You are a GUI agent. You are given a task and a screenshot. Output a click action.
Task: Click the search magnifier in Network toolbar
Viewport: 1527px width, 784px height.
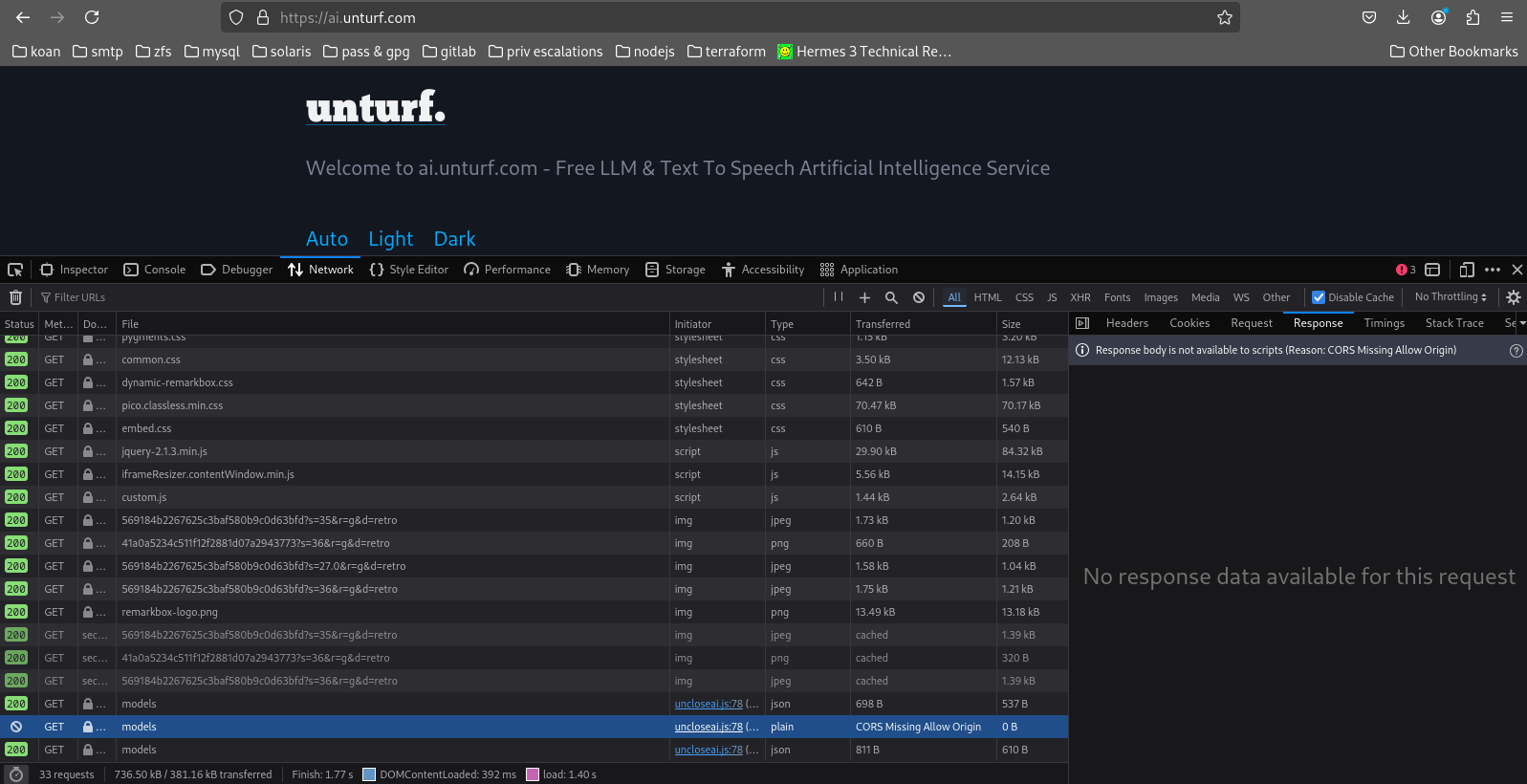(x=891, y=297)
